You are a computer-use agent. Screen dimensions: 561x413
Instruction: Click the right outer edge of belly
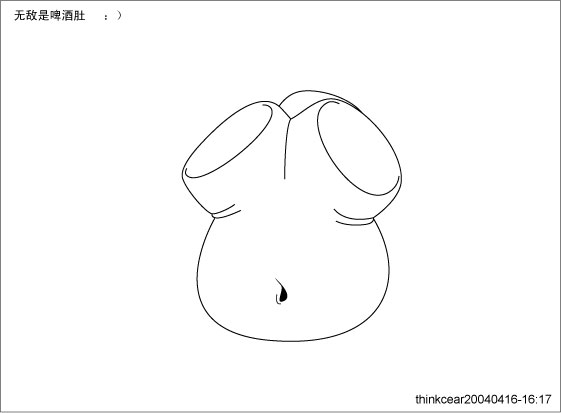pyautogui.click(x=387, y=272)
